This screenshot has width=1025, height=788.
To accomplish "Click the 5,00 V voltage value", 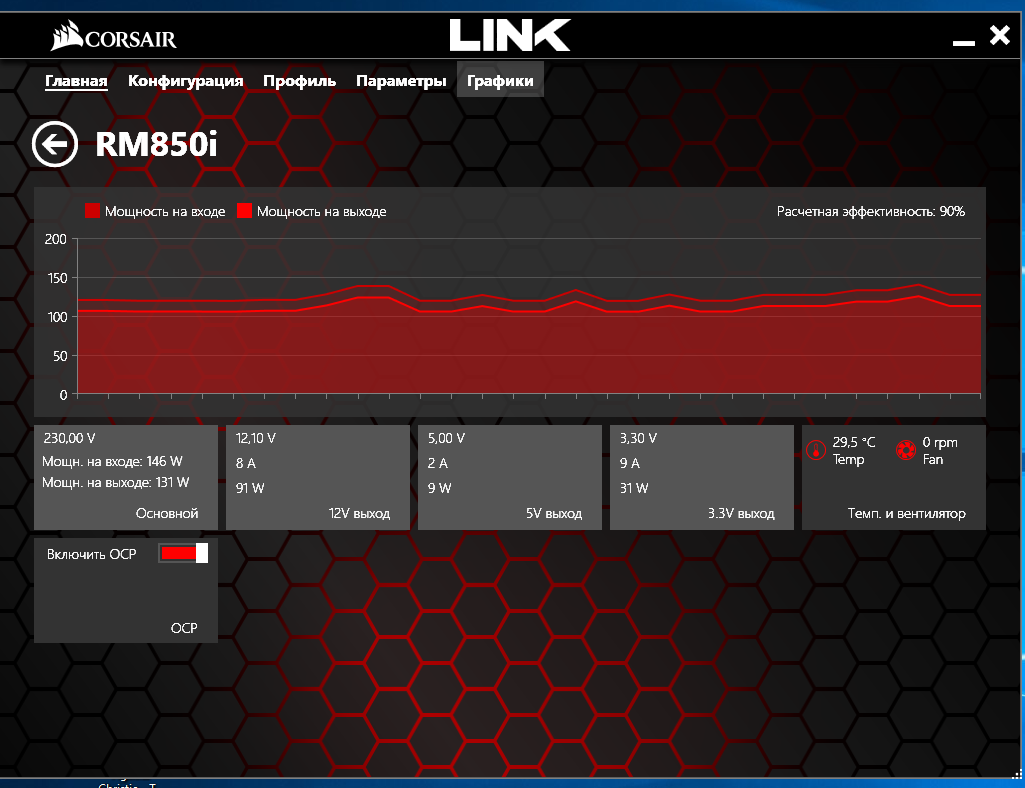I will click(446, 438).
